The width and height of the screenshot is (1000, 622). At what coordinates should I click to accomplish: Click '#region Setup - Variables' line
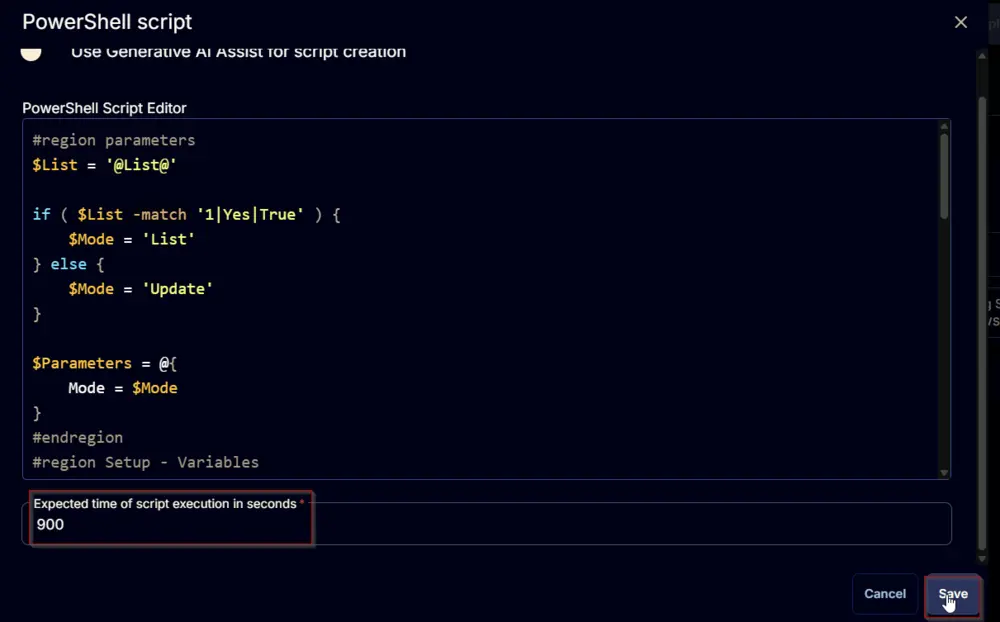click(145, 463)
